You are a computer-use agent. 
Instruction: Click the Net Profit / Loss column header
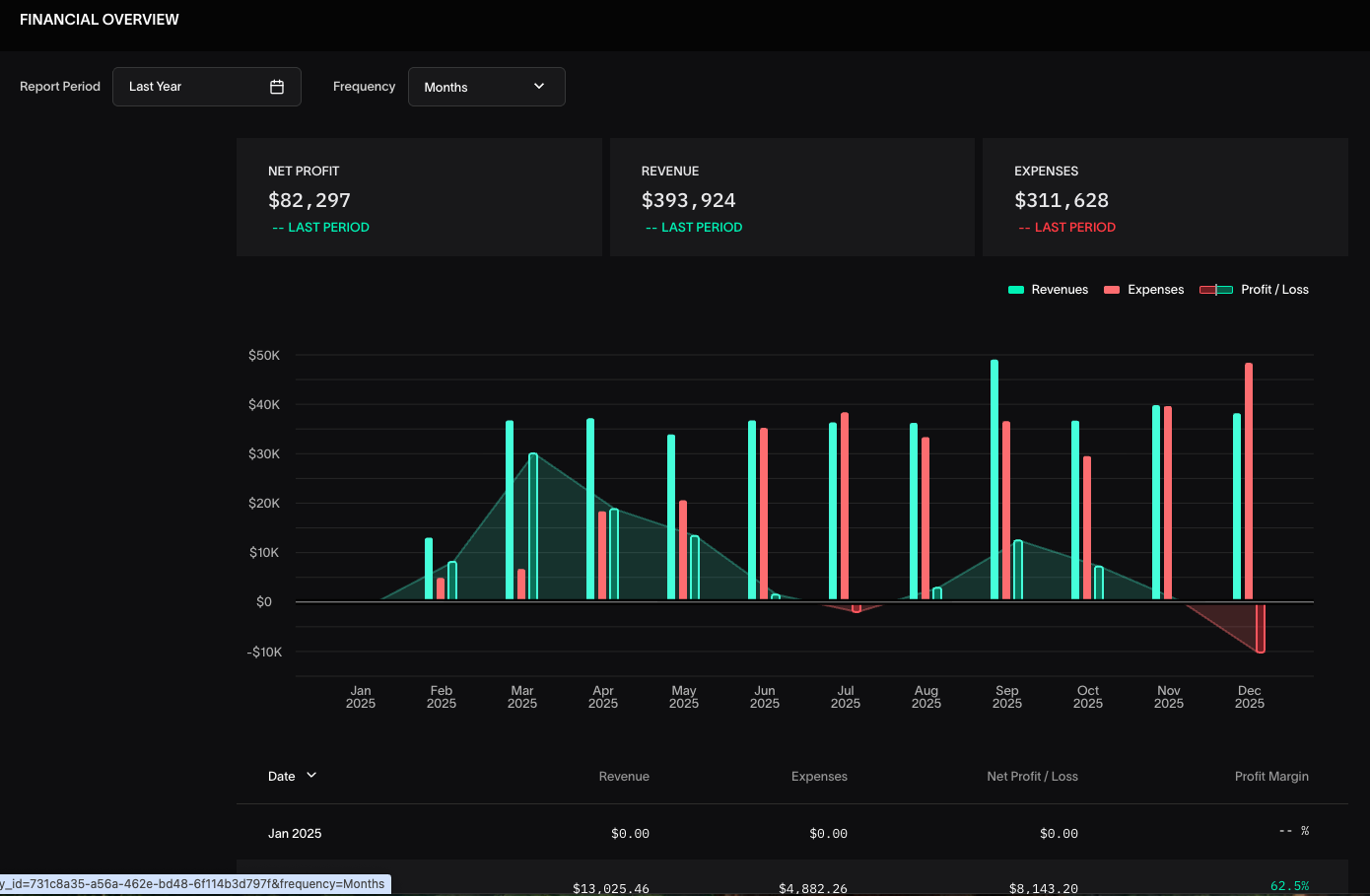pyautogui.click(x=1032, y=777)
